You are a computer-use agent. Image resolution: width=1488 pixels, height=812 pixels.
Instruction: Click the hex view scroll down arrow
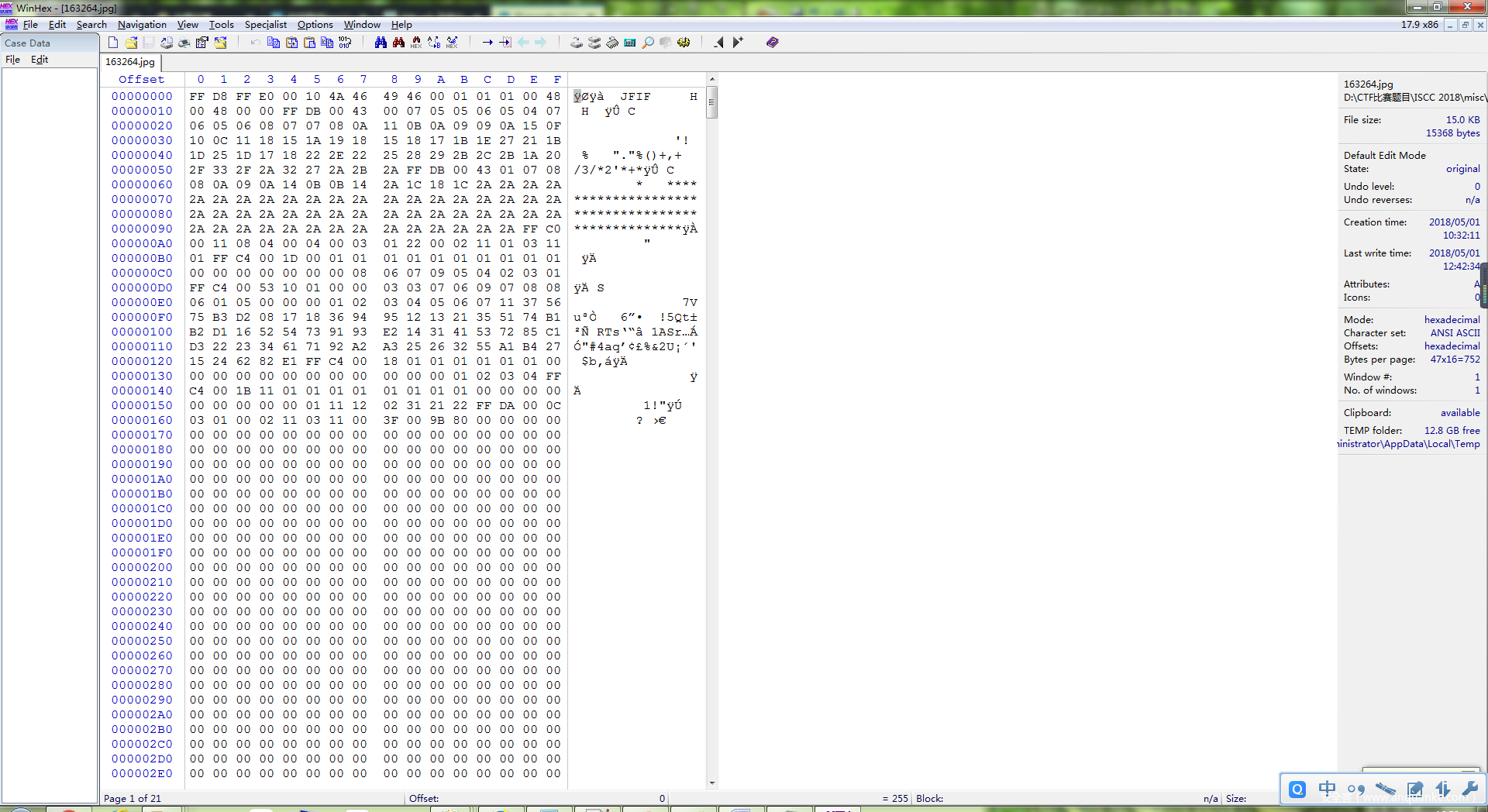point(712,783)
